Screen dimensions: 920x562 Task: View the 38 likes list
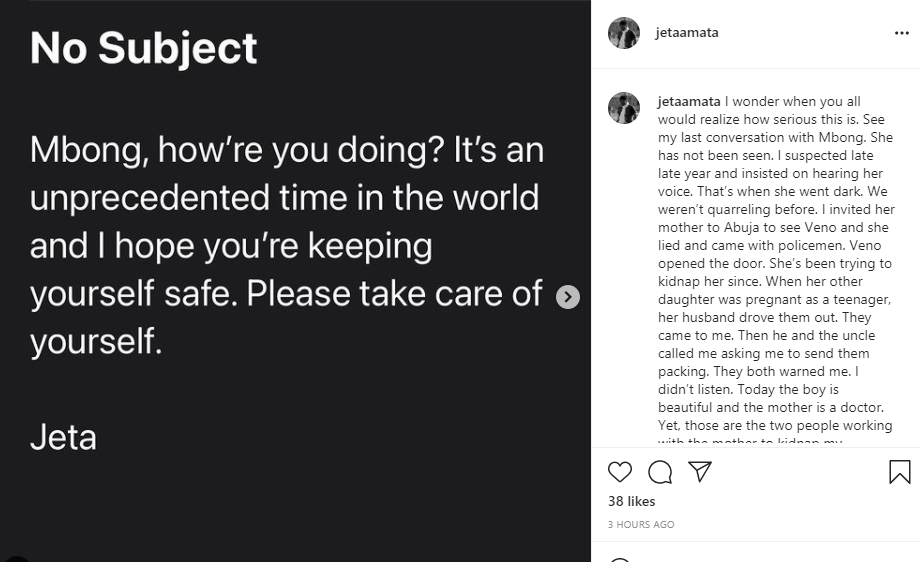point(631,501)
